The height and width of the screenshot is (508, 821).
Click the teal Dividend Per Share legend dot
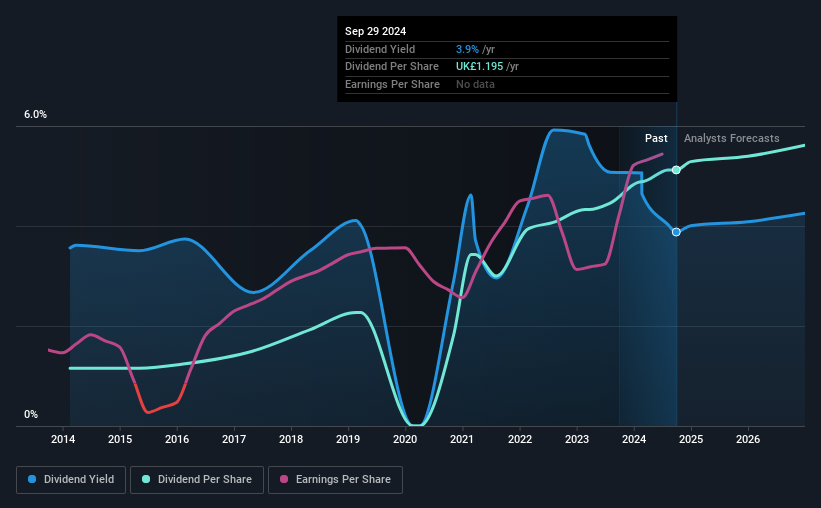click(146, 479)
